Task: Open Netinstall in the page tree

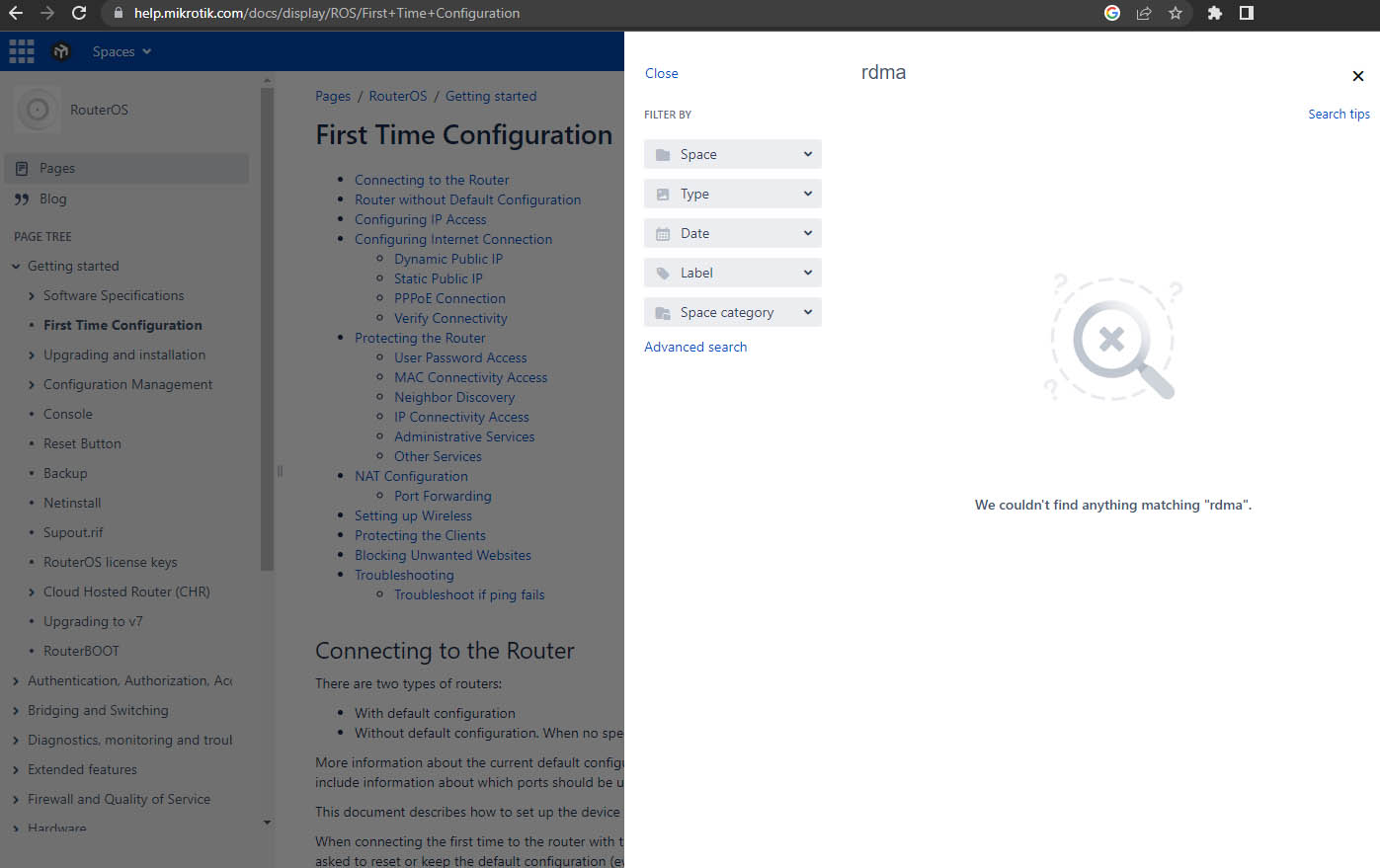Action: (72, 503)
